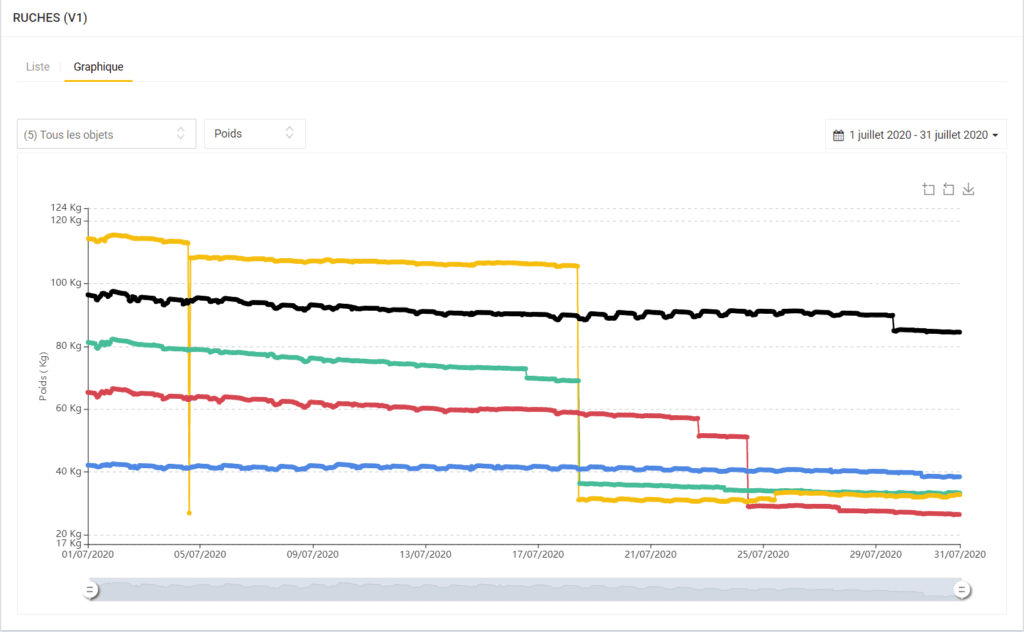Image resolution: width=1024 pixels, height=632 pixels.
Task: Click the 29/07/2020 date label
Action: [x=876, y=554]
